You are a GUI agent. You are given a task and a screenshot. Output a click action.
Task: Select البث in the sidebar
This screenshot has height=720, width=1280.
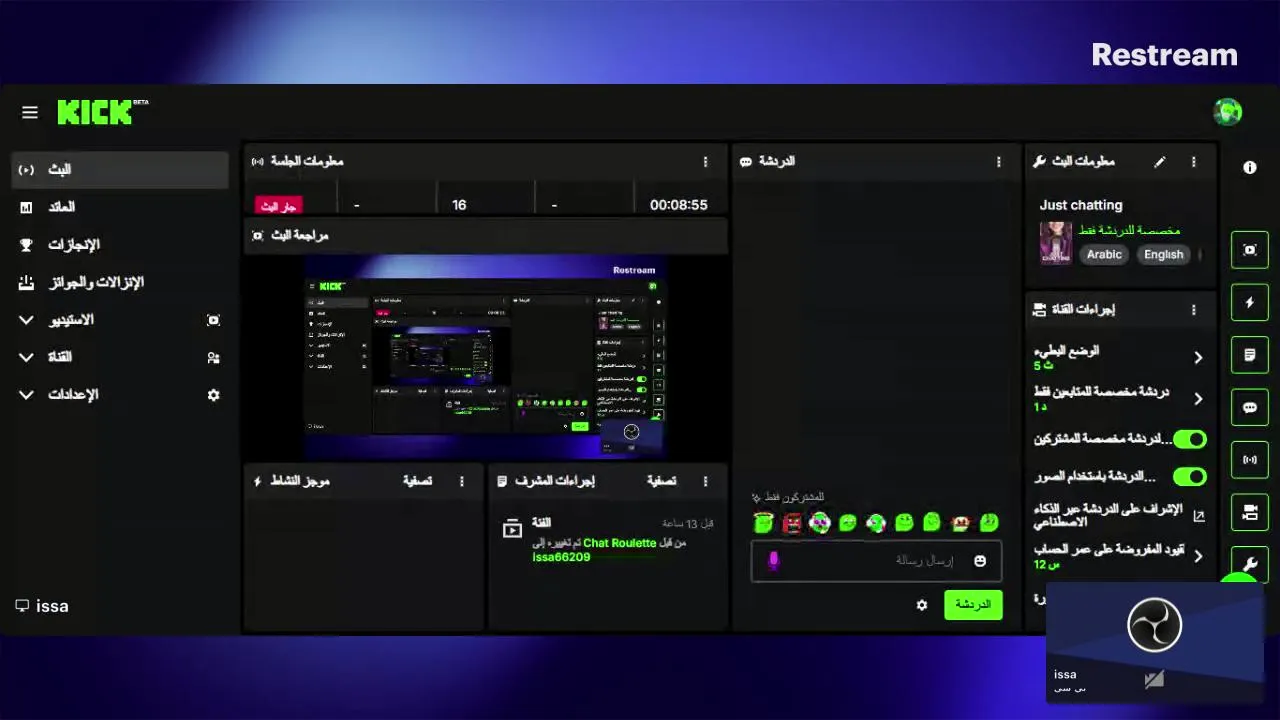(120, 170)
